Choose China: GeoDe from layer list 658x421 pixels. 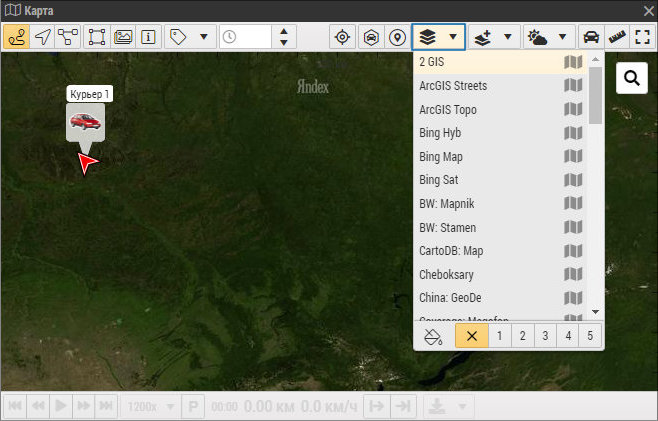click(x=499, y=298)
